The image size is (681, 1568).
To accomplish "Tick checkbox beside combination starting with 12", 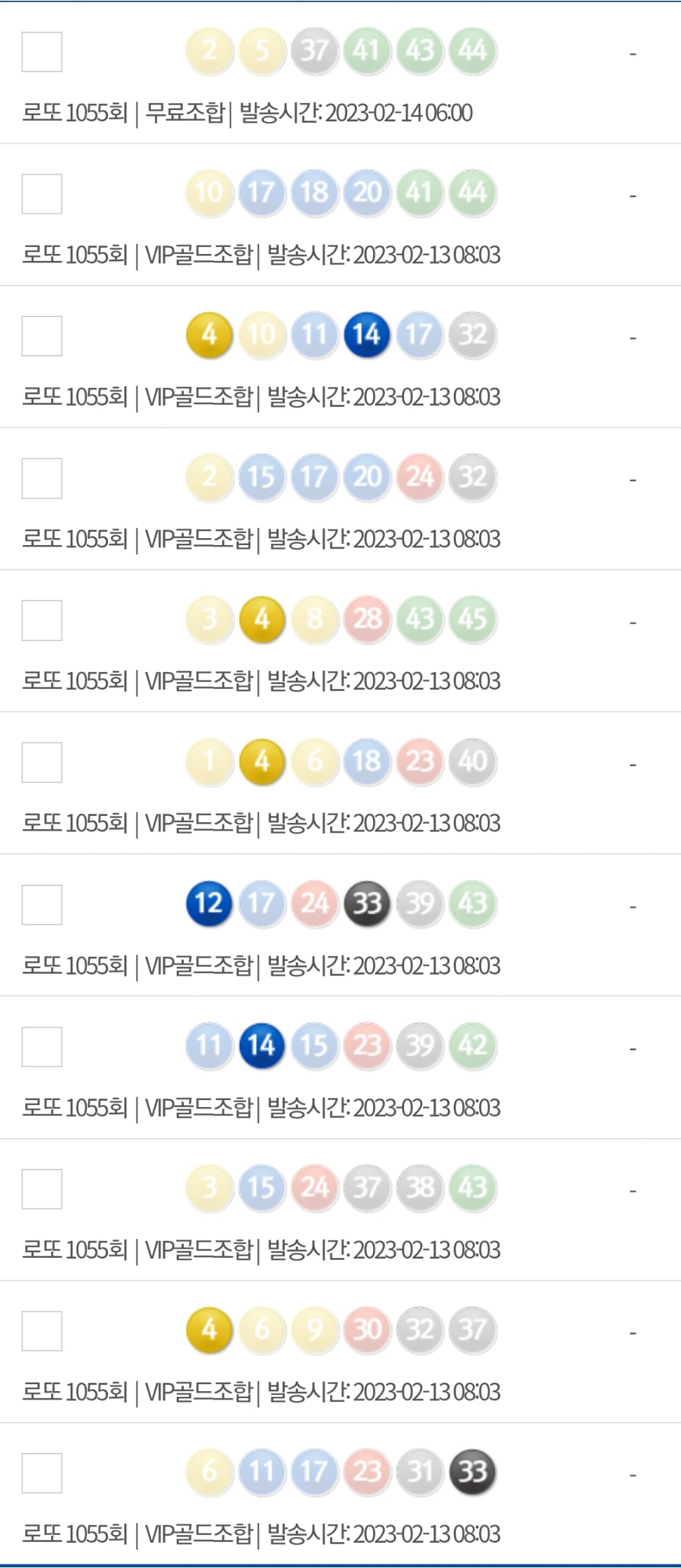I will coord(42,905).
